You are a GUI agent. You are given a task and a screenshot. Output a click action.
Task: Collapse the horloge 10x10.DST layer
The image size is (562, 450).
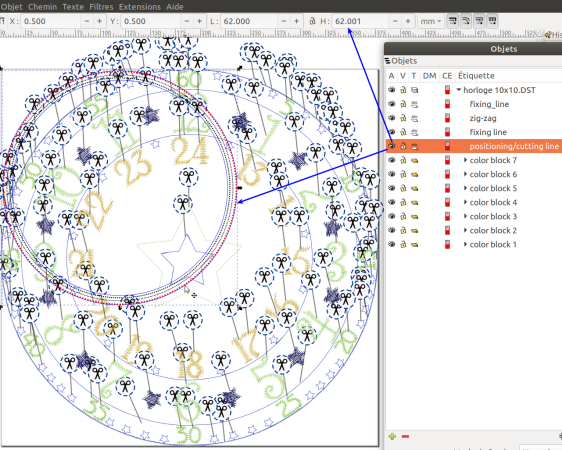pyautogui.click(x=459, y=90)
